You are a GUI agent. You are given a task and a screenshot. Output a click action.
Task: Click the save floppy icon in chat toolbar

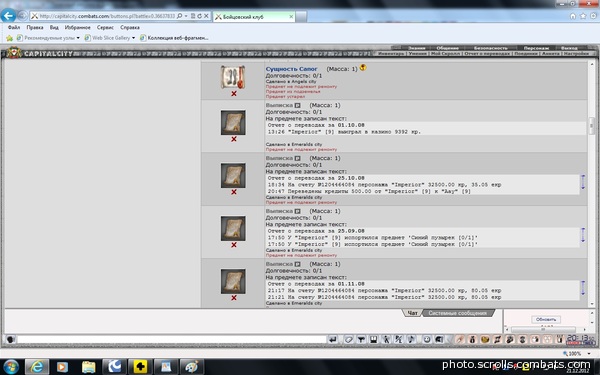[x=373, y=339]
